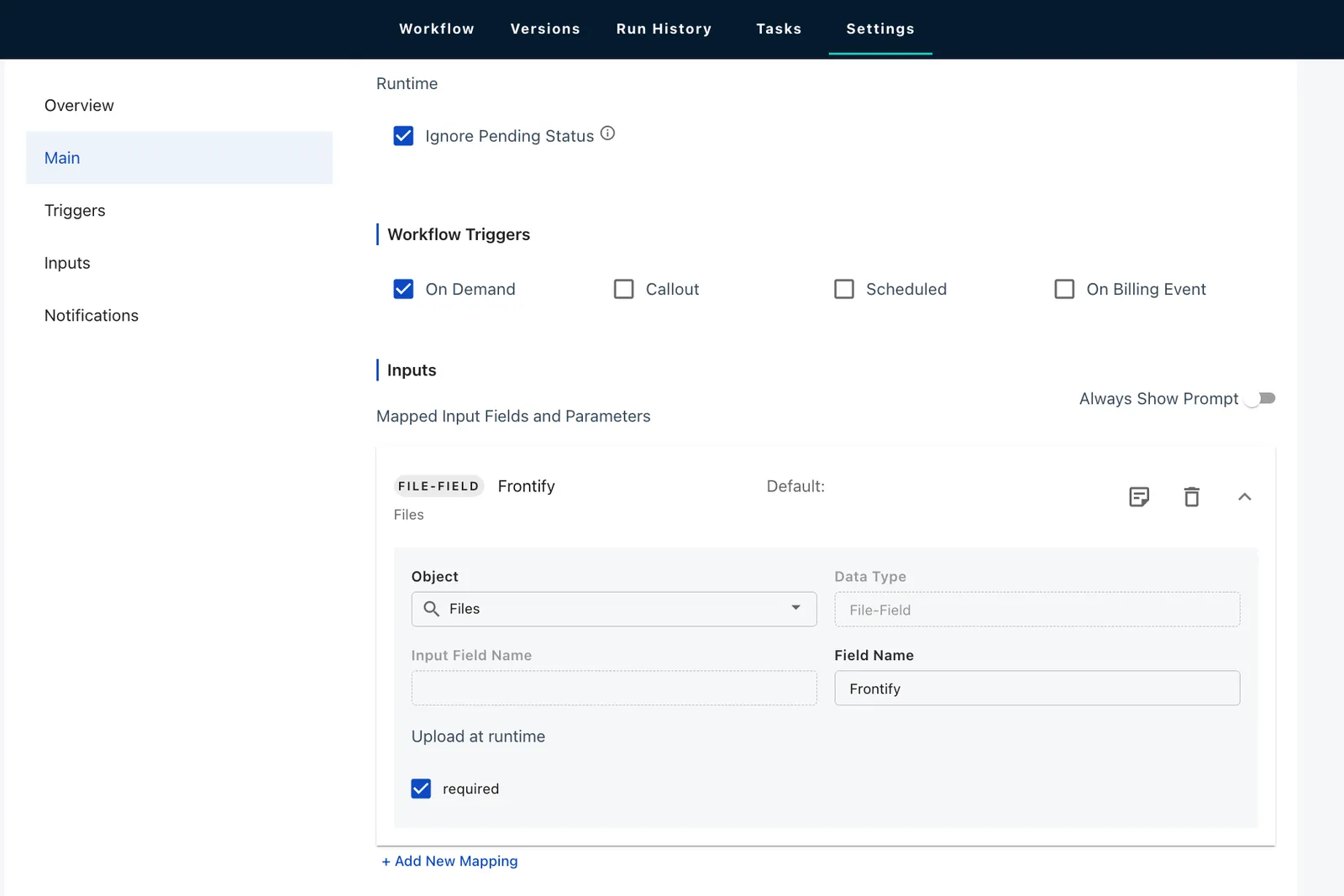Open the Tasks tab
Screen dimensions: 1344x896
(x=779, y=29)
